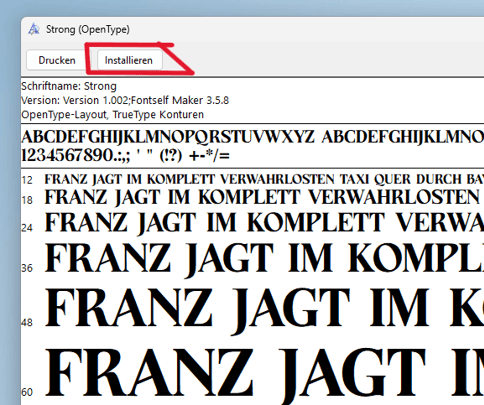This screenshot has width=484, height=405.
Task: Click the 'OpenType-Layout, TrueType Konturen' line
Action: pos(112,115)
